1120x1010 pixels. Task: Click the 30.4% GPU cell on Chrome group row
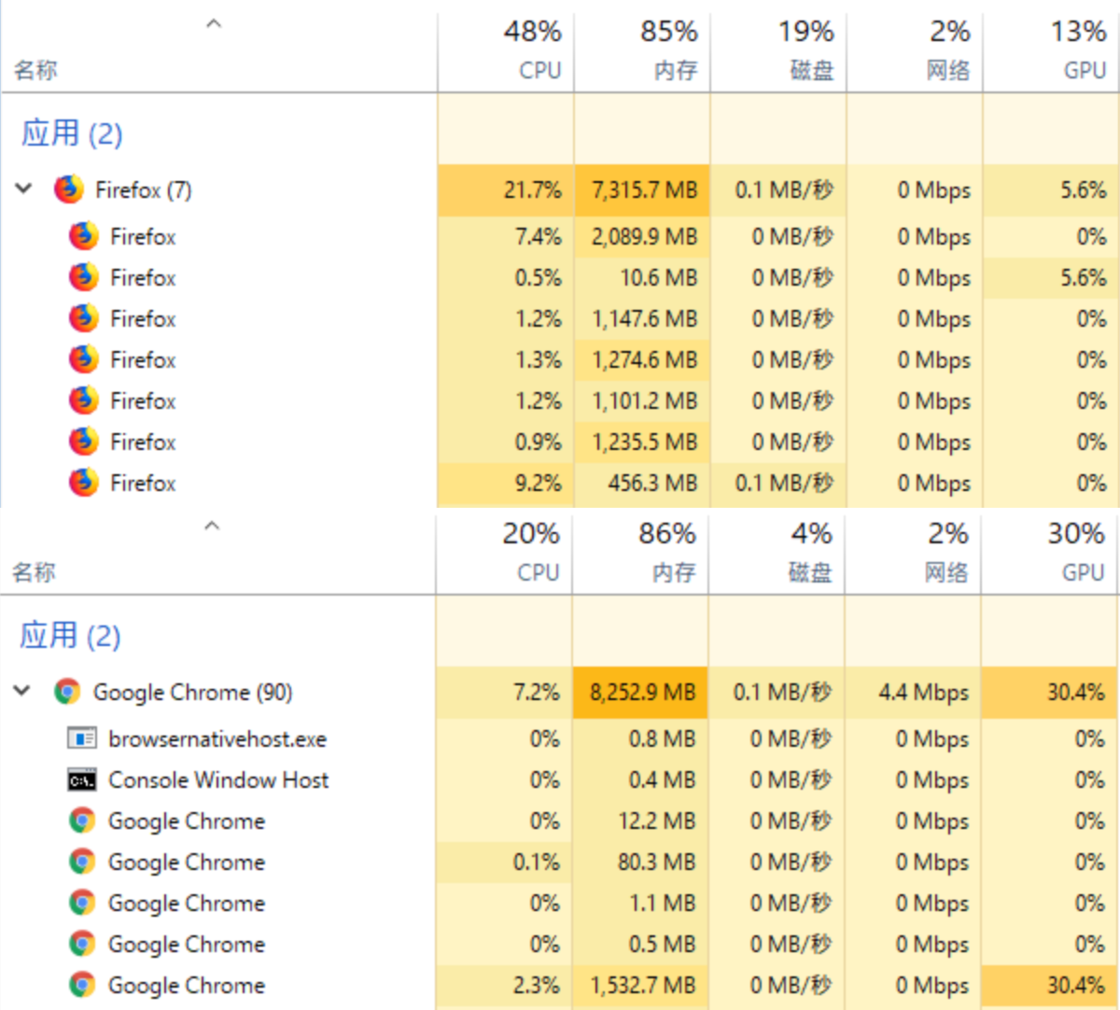[x=1049, y=692]
